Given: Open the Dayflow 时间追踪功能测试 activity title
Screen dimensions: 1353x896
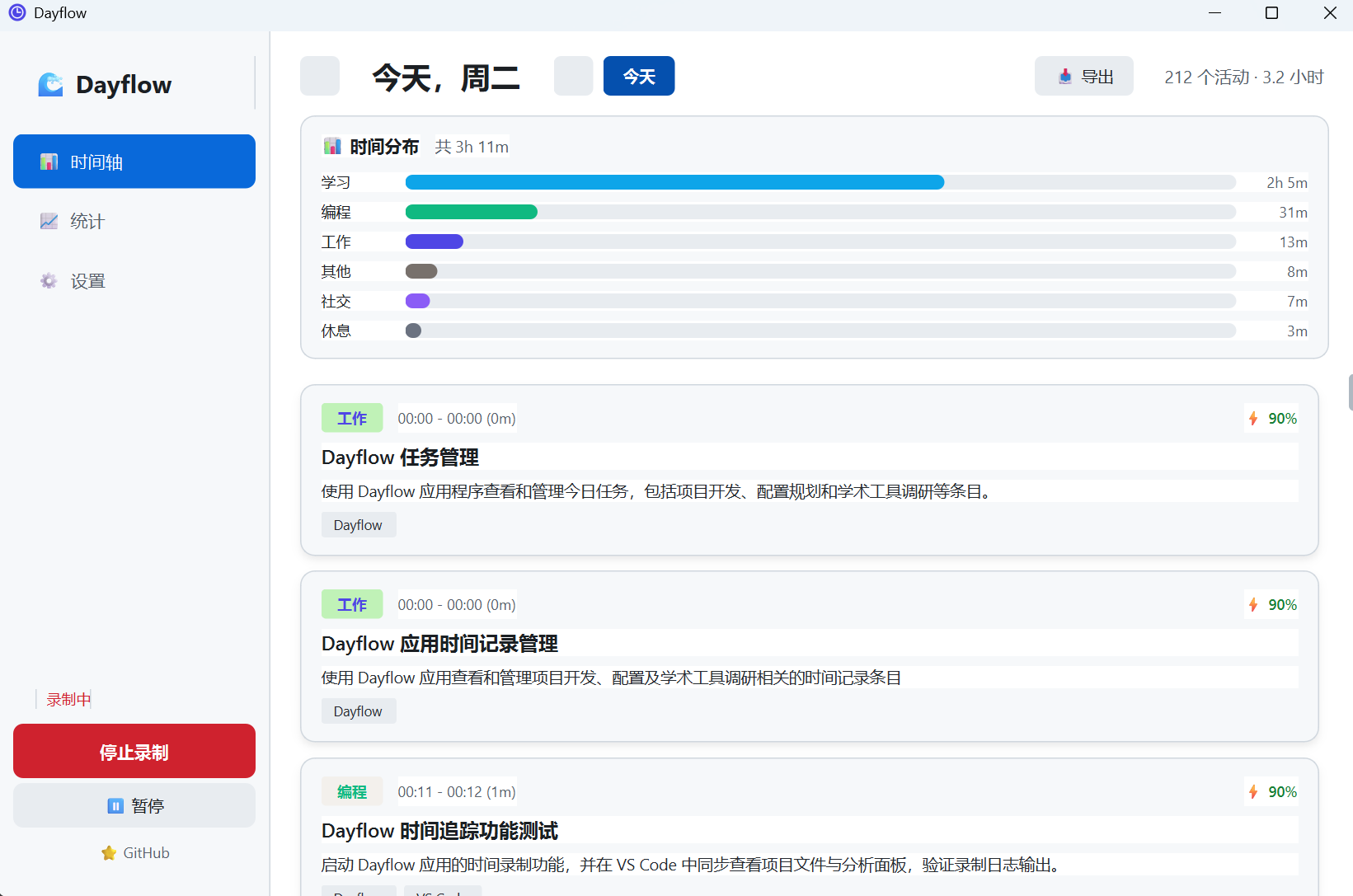Looking at the screenshot, I should coord(439,831).
